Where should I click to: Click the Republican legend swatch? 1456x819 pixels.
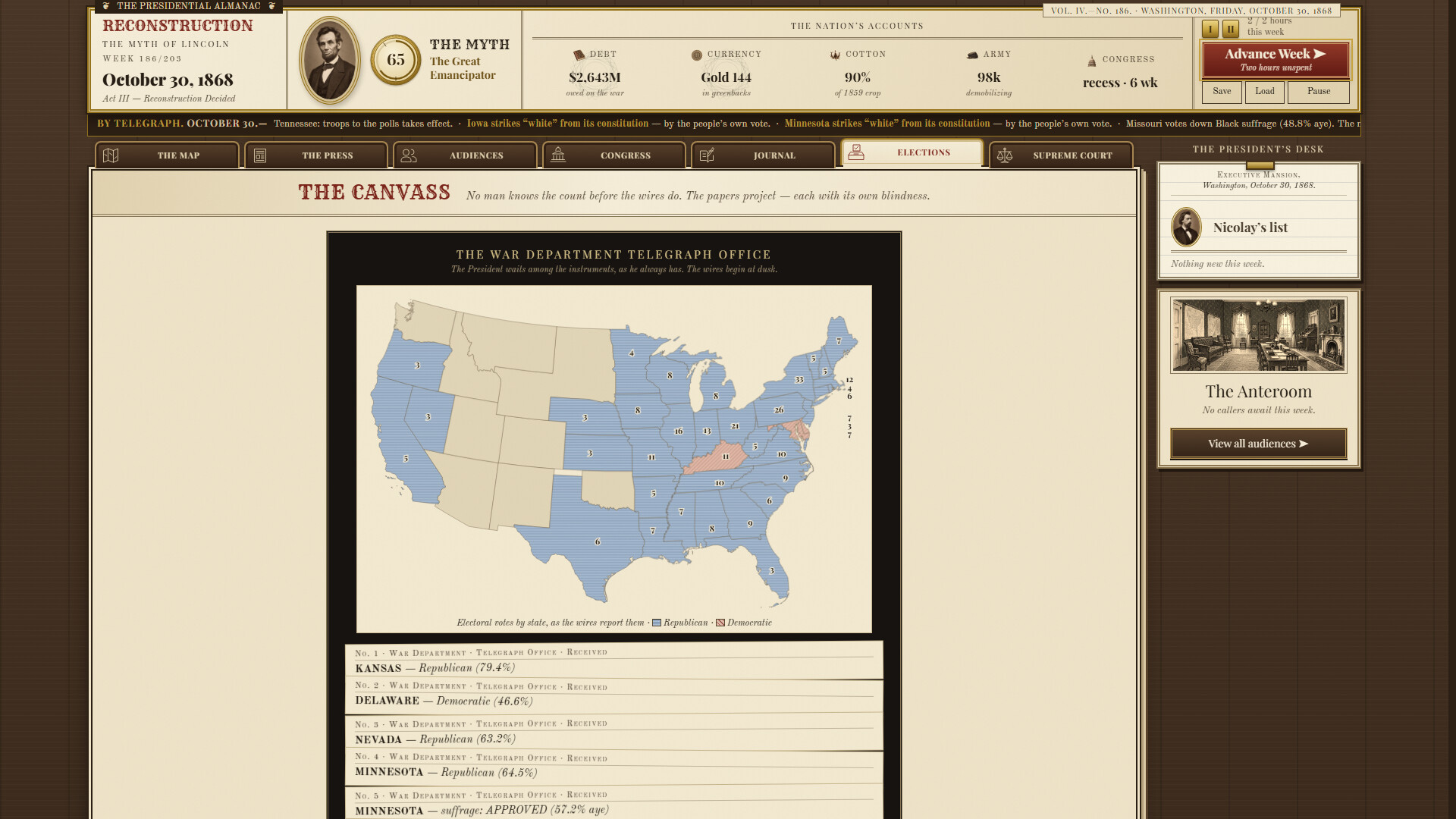(x=657, y=623)
